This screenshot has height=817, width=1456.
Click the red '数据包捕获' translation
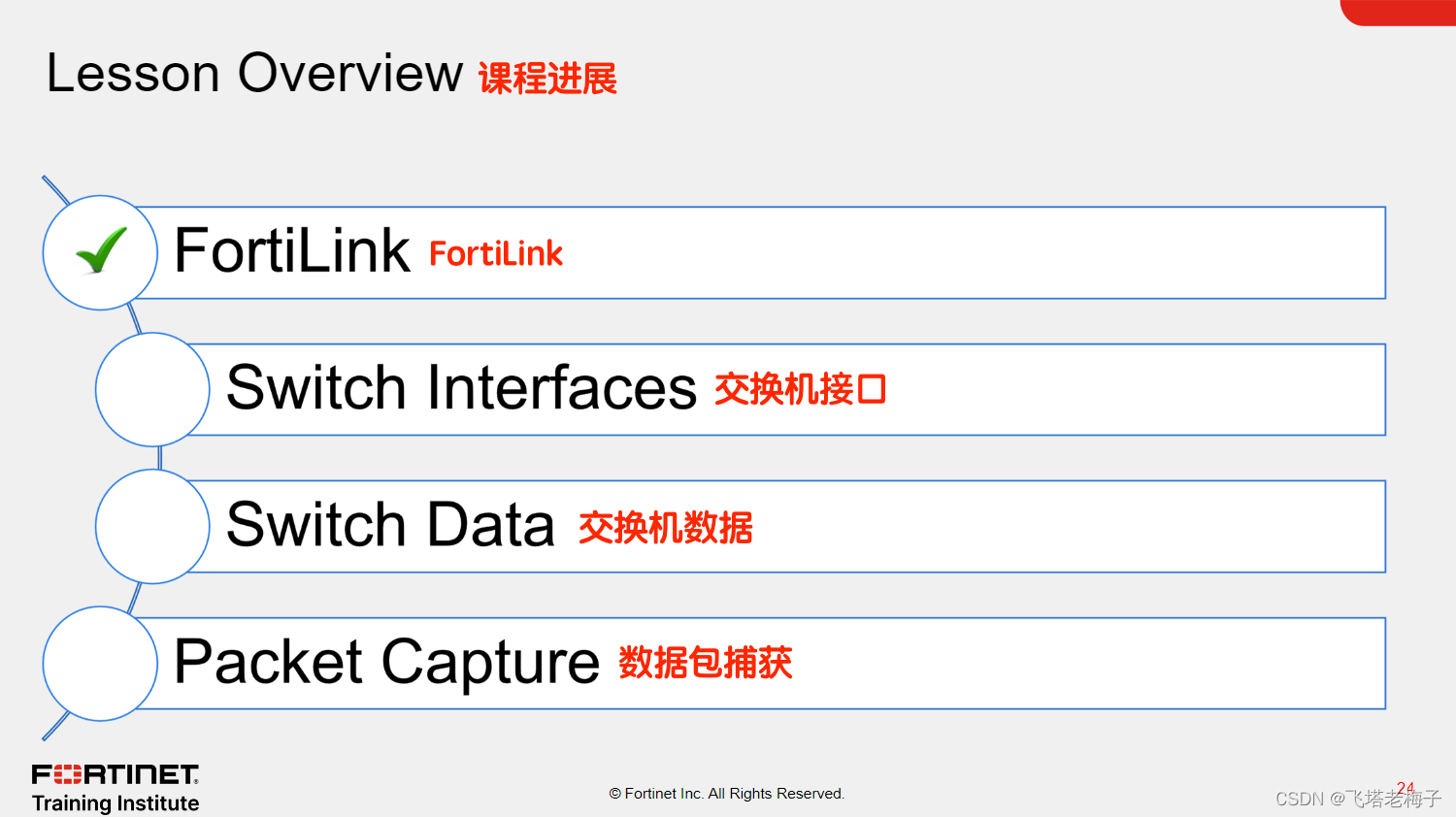coord(706,663)
